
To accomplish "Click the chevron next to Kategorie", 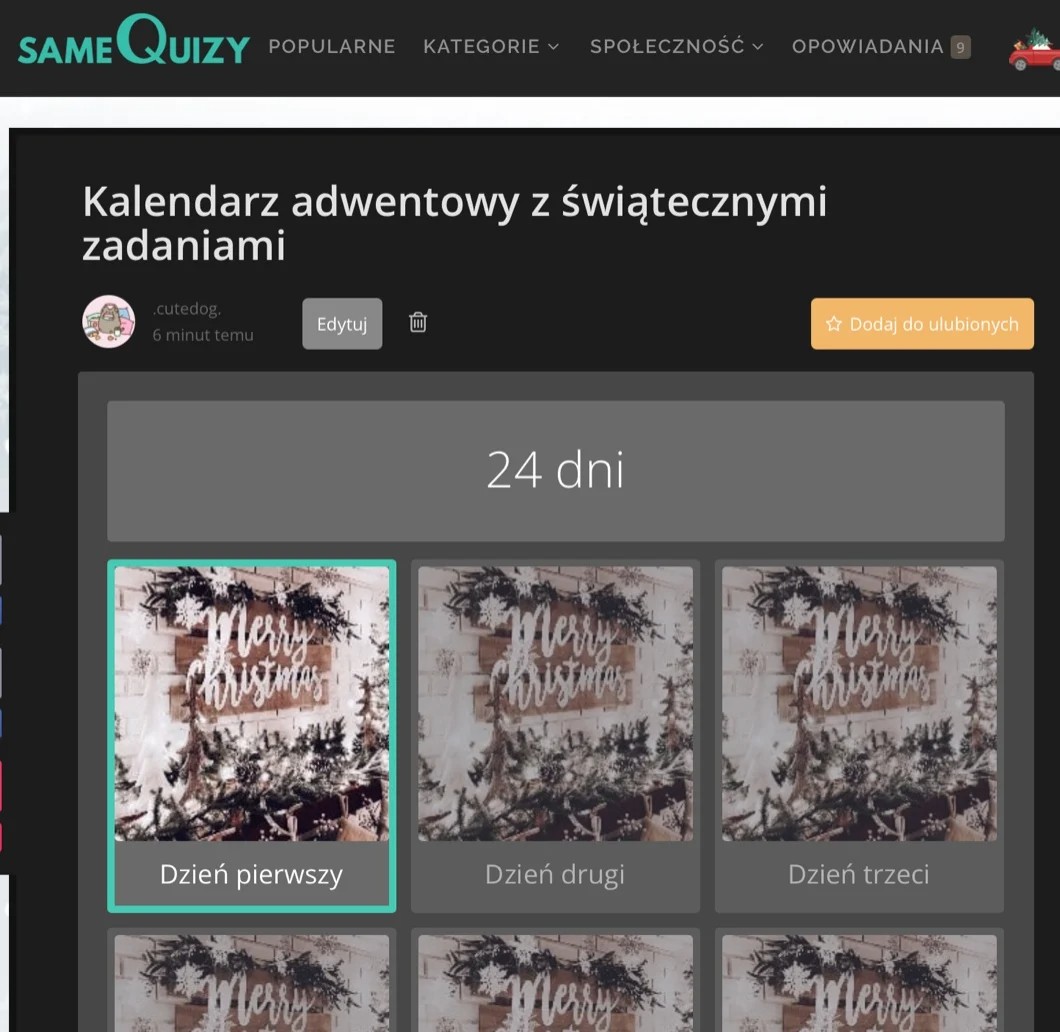I will [554, 47].
